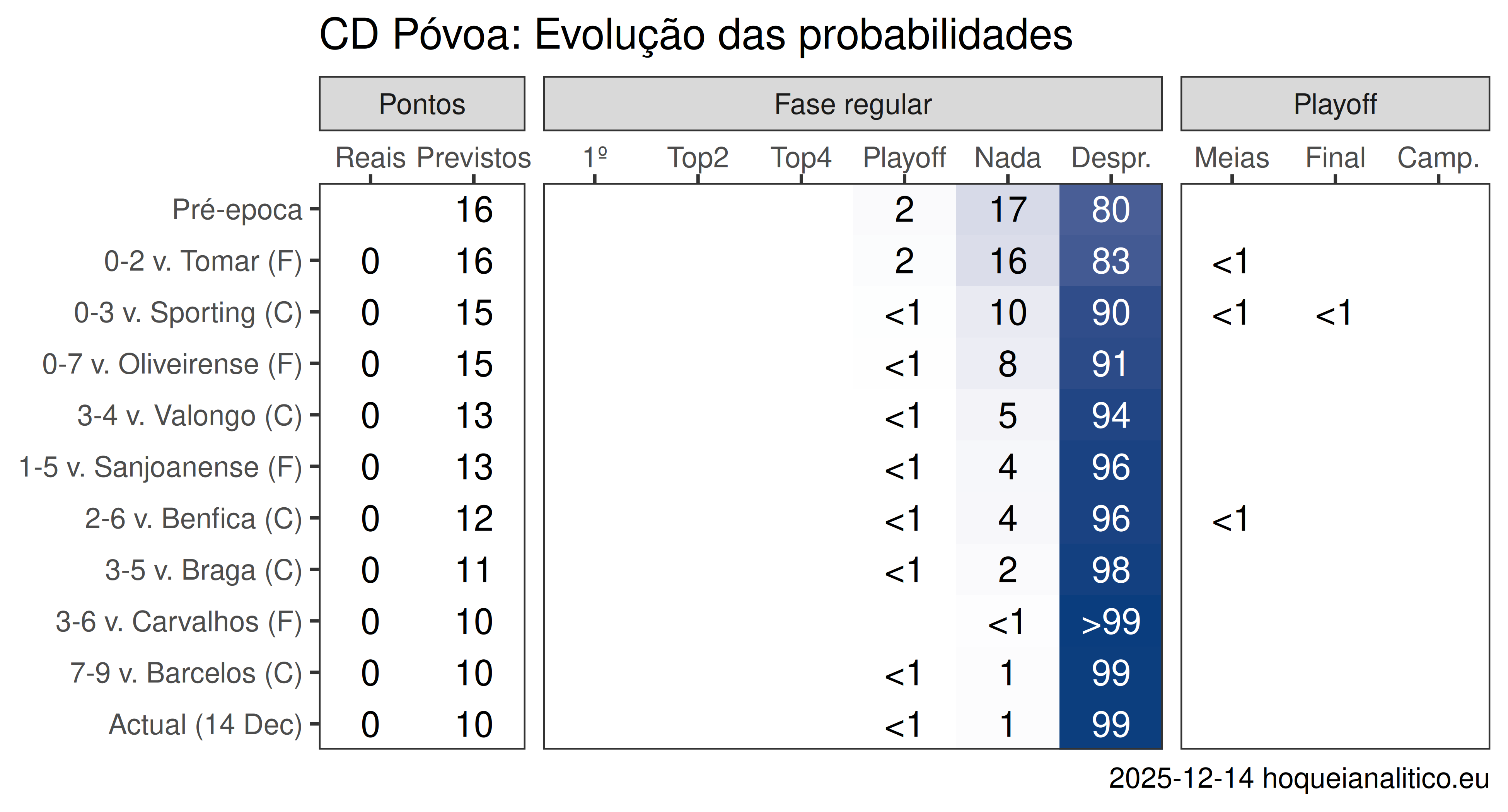Click the blue 80 cell in Pré-epoca row
The height and width of the screenshot is (812, 1508).
pos(1111,210)
